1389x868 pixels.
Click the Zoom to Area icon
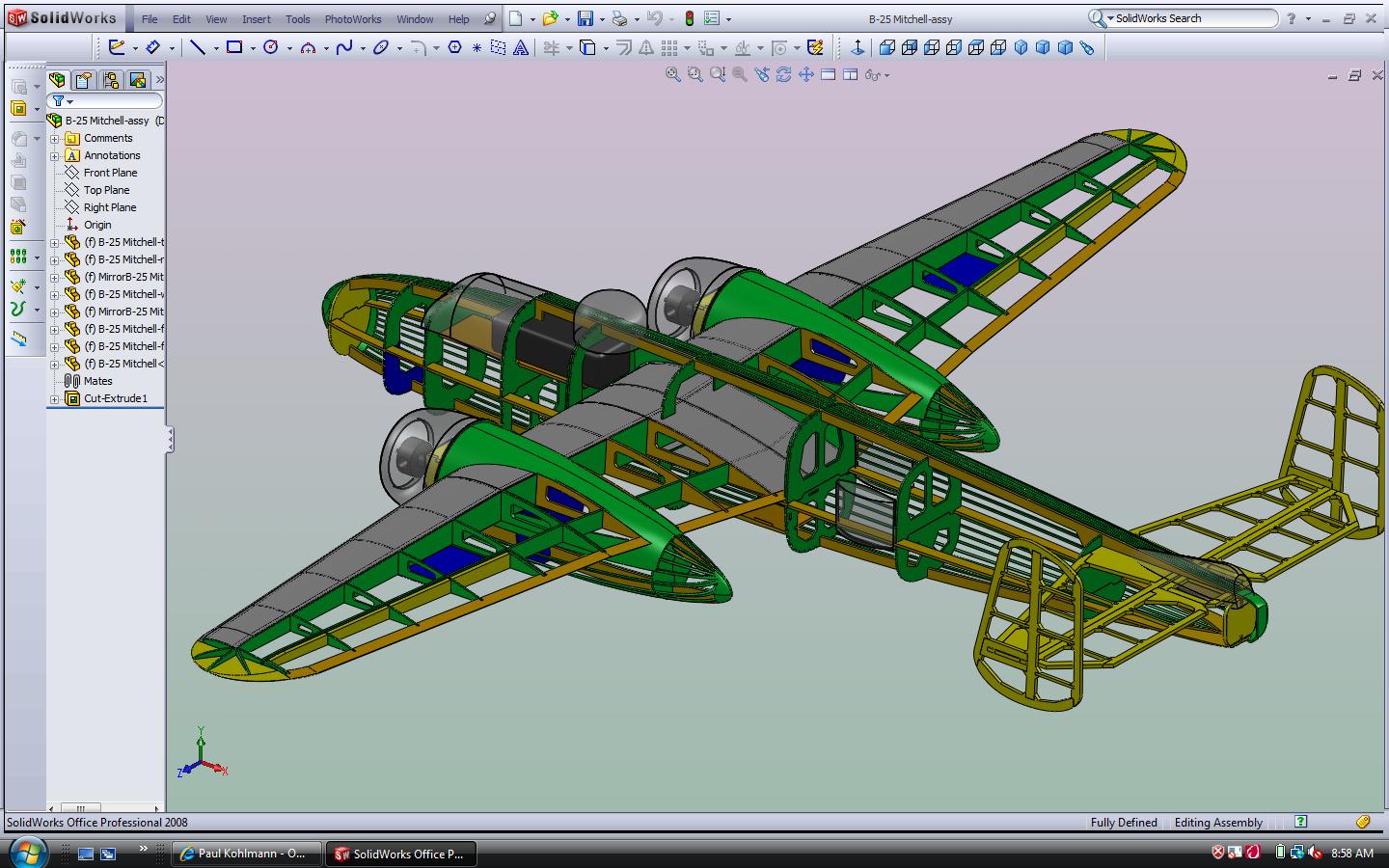(x=694, y=74)
